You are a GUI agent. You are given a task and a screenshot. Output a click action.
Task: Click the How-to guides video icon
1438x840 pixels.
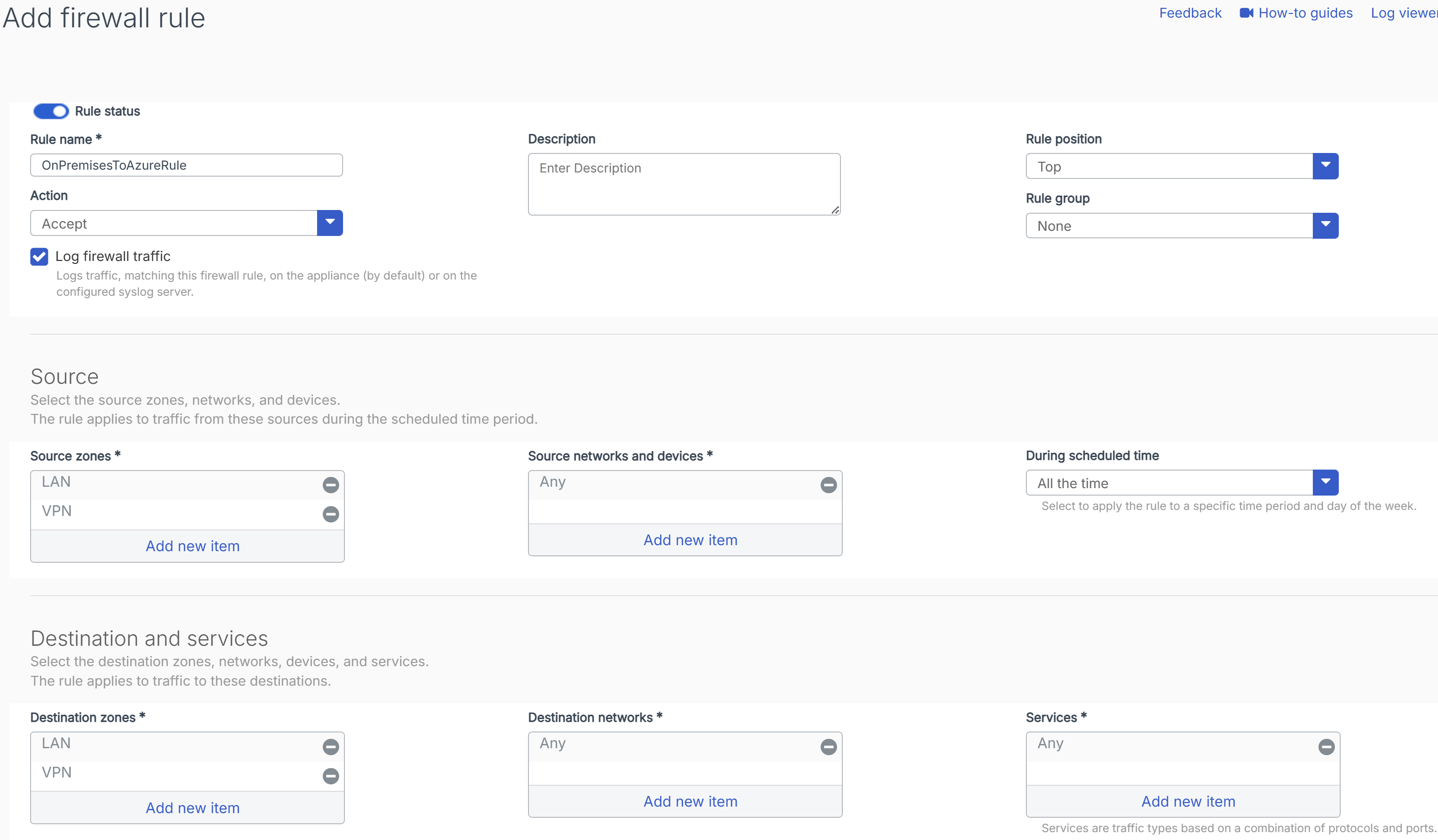(x=1246, y=13)
